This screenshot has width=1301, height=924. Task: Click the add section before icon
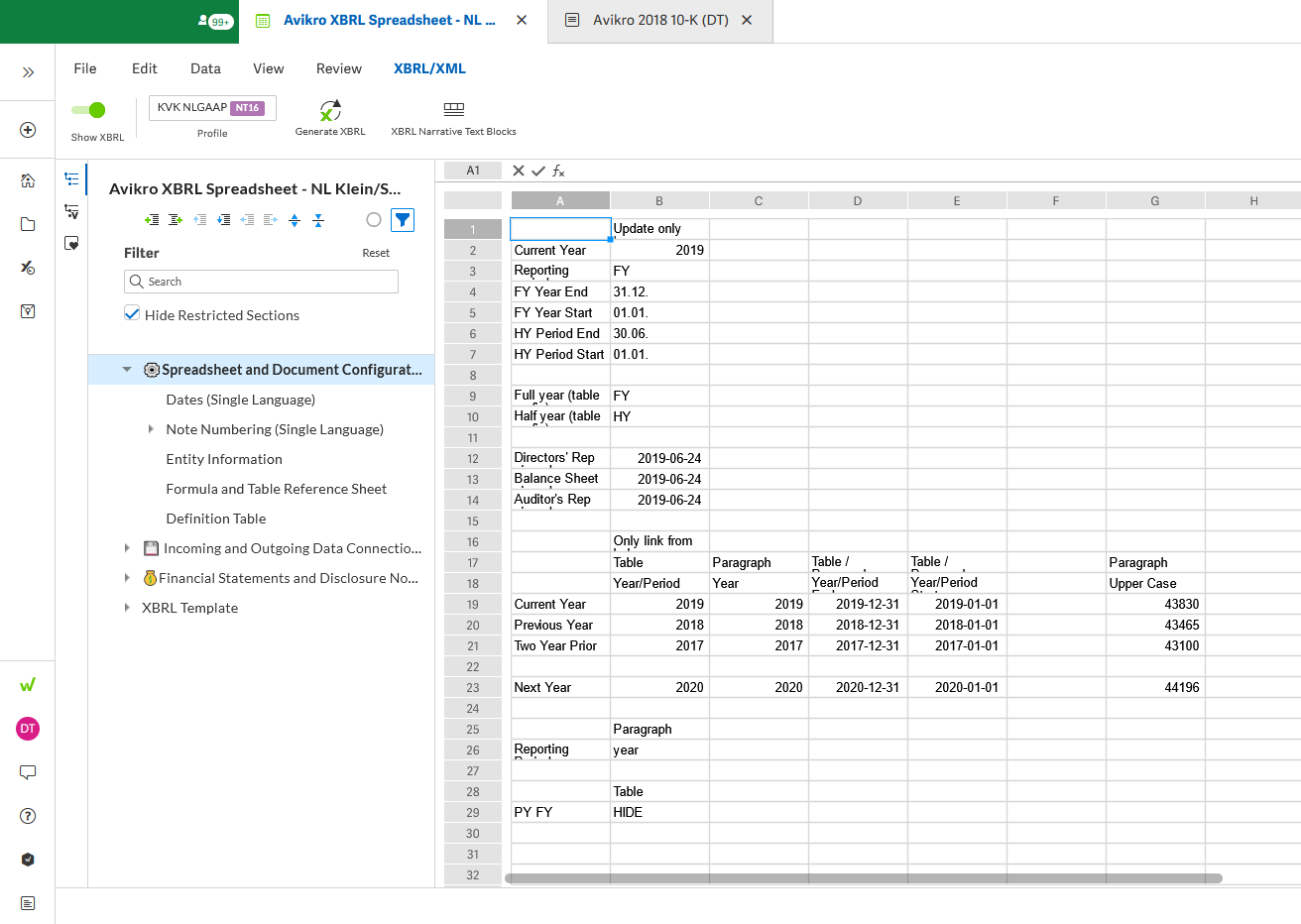[x=152, y=220]
